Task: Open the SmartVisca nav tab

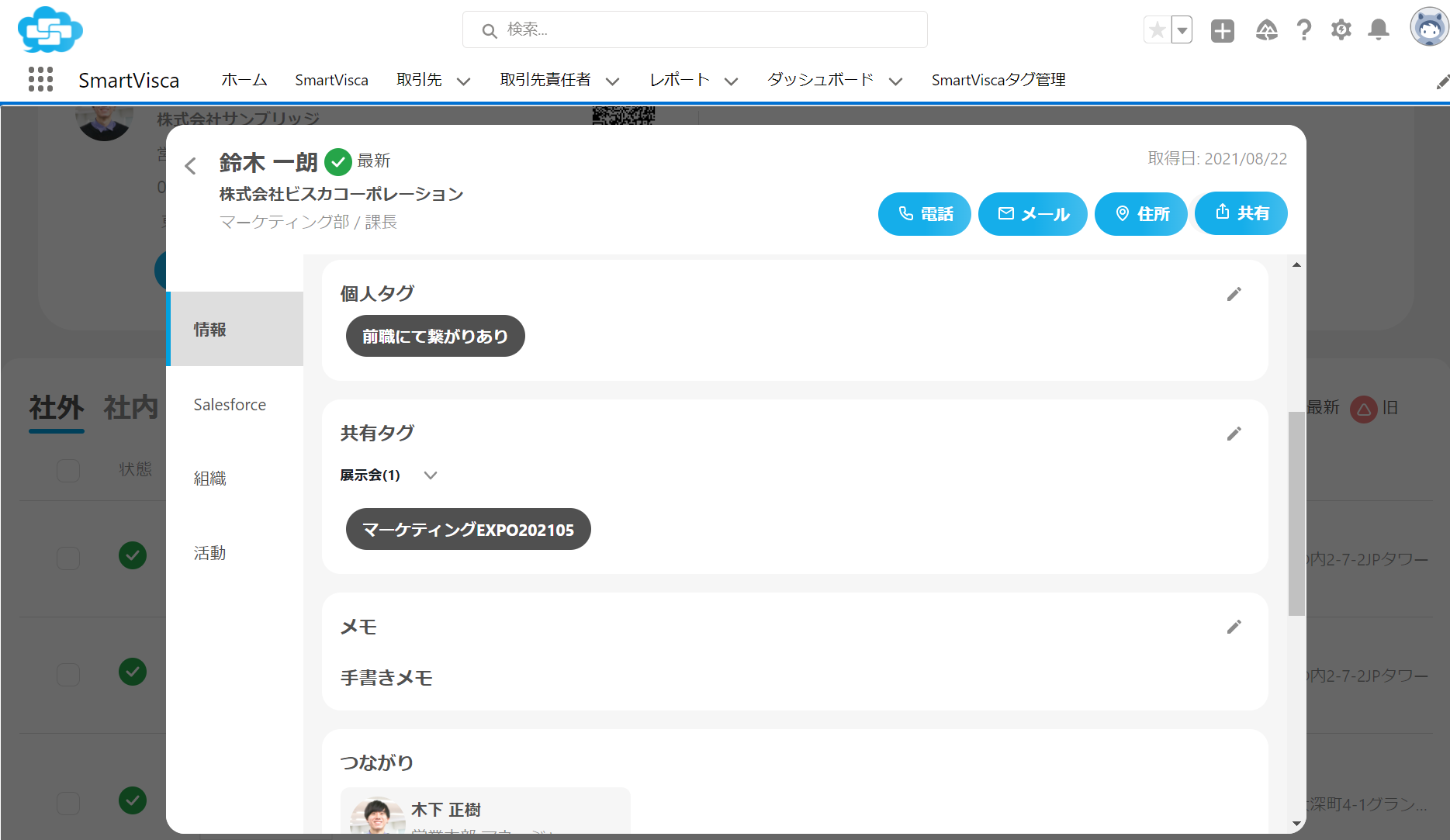Action: 331,80
